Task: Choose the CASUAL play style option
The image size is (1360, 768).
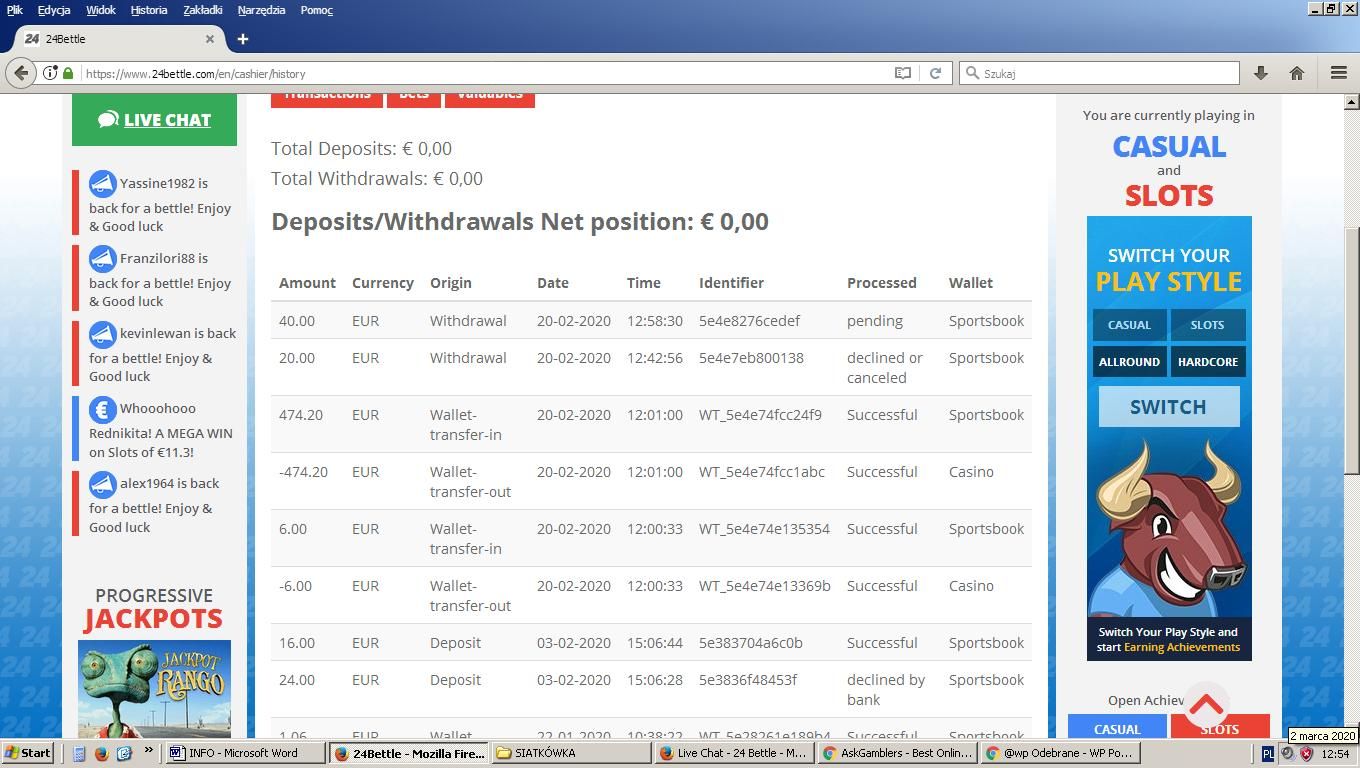Action: pos(1129,325)
